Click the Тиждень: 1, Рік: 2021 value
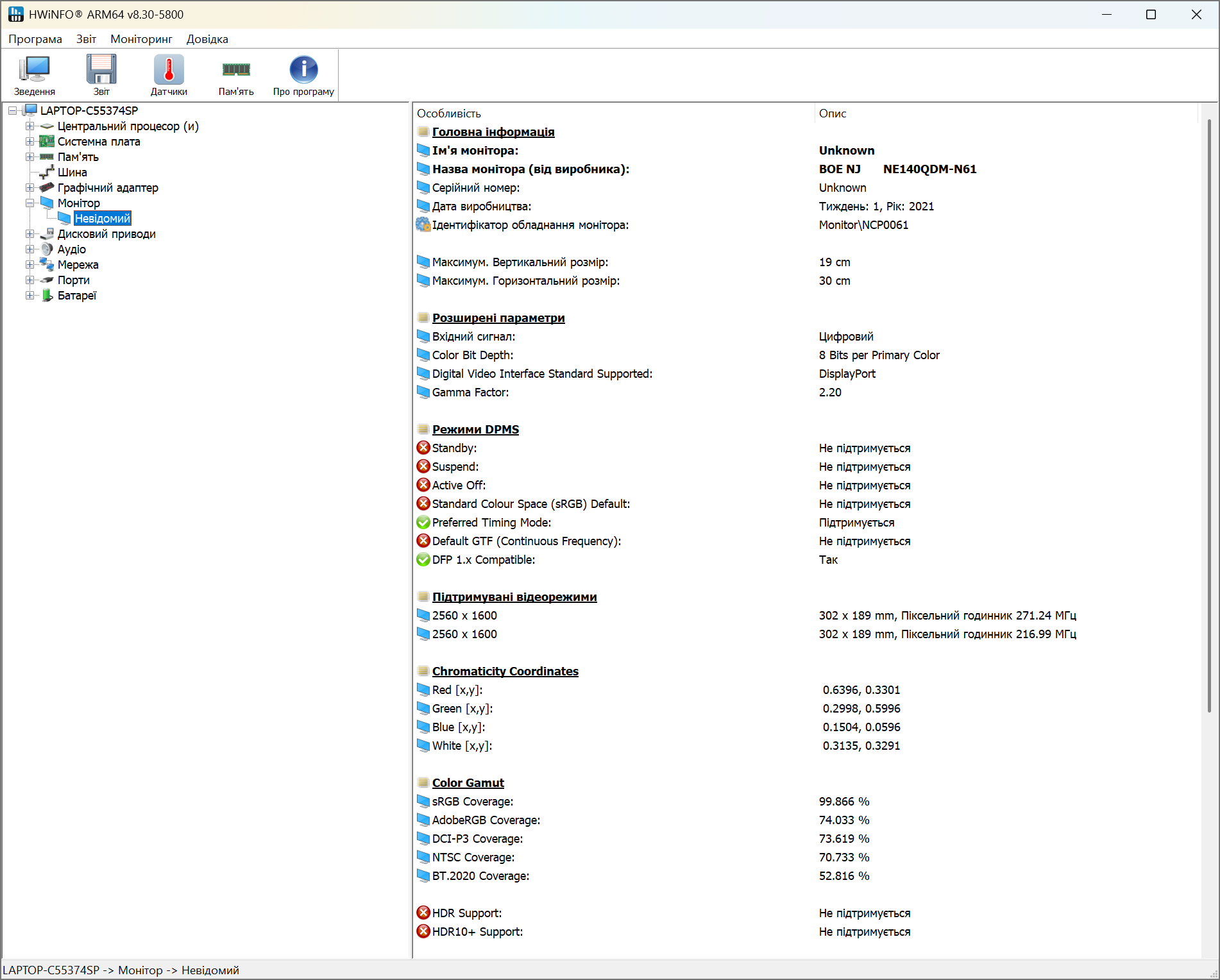Screen dimensions: 1220x980 pos(876,207)
